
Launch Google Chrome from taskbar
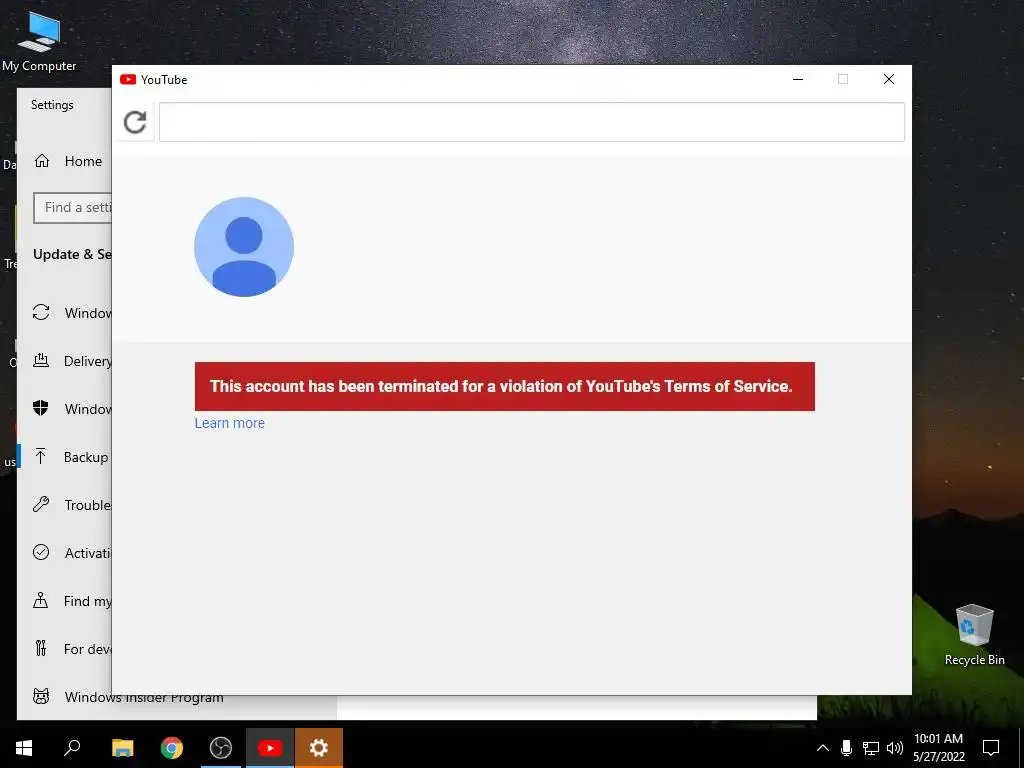[172, 748]
